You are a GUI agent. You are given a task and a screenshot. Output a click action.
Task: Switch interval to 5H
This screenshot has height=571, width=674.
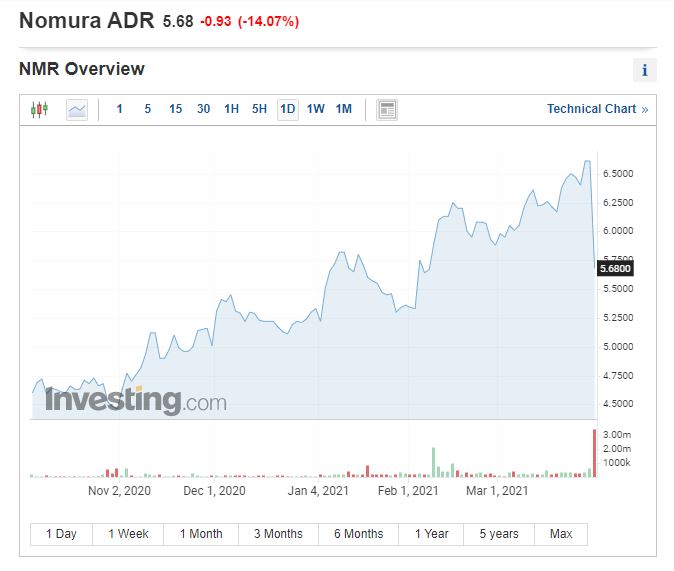260,109
